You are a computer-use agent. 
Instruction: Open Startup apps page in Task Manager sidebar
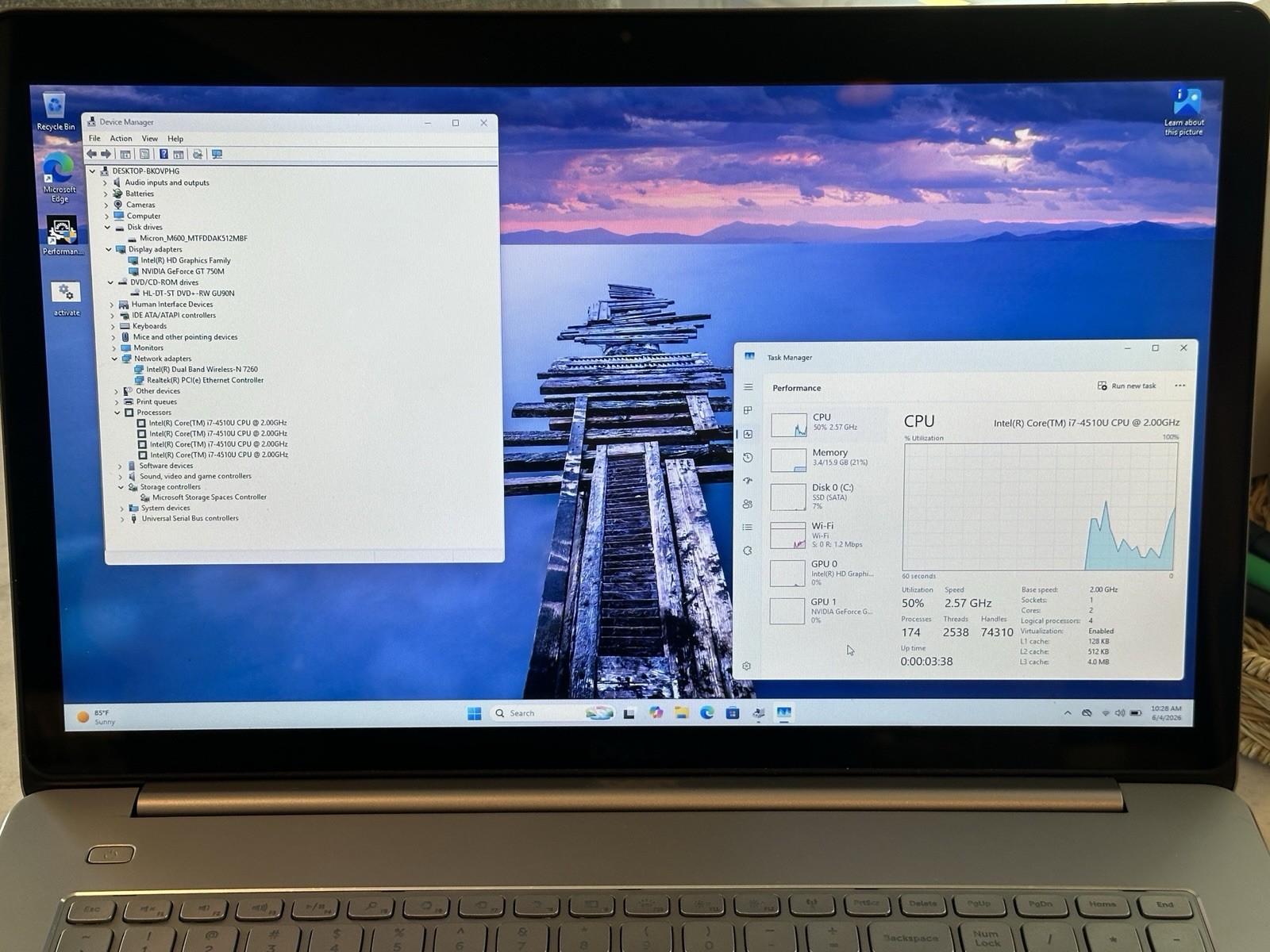click(748, 481)
